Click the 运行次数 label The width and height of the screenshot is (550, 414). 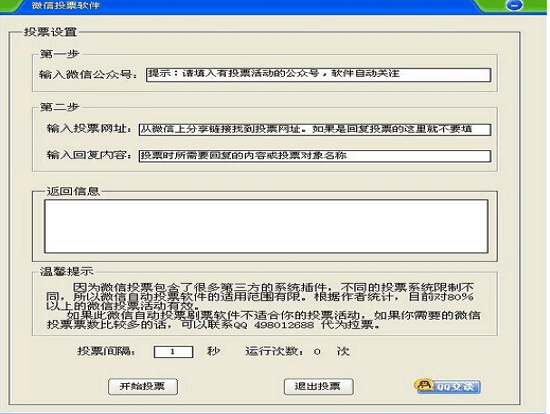click(275, 351)
